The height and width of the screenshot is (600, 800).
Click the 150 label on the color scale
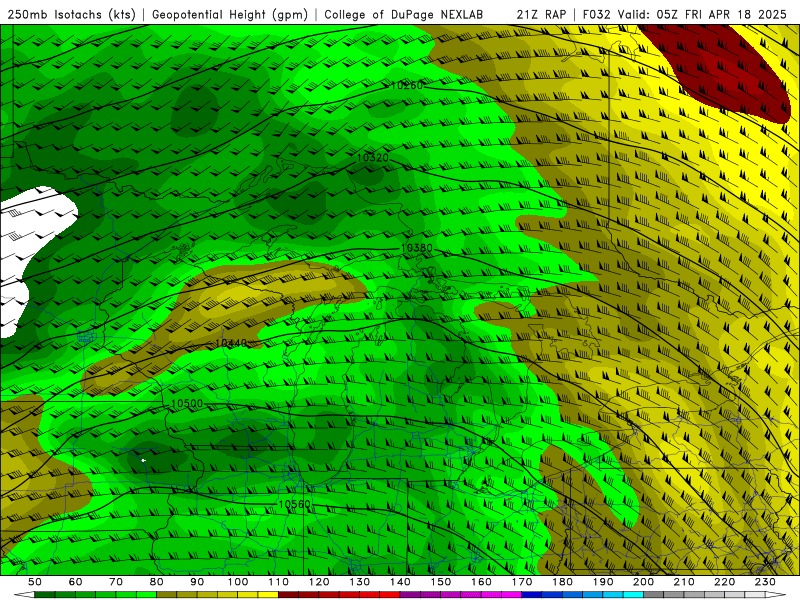click(440, 582)
